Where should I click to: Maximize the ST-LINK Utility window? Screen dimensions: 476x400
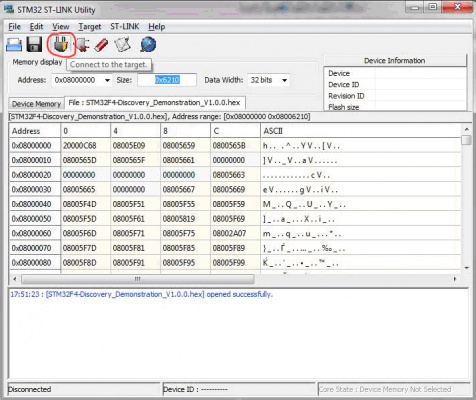tap(432, 7)
